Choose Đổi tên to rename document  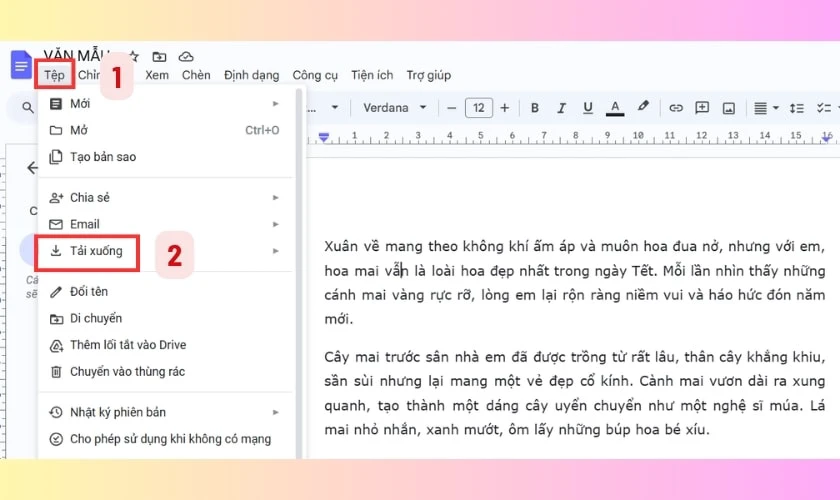[x=166, y=292]
